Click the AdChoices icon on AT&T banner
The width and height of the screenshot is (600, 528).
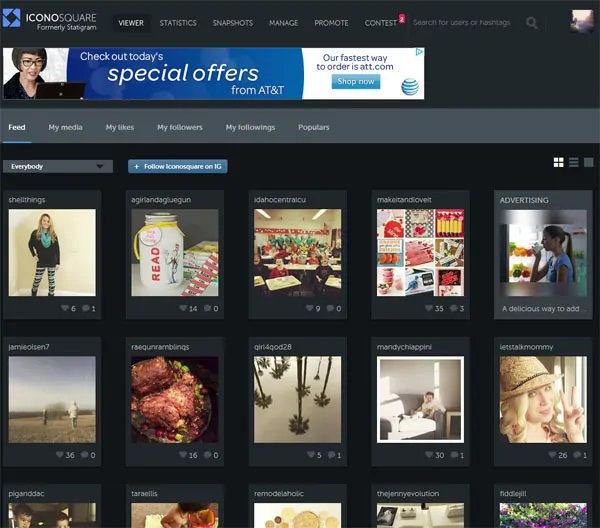(x=419, y=52)
